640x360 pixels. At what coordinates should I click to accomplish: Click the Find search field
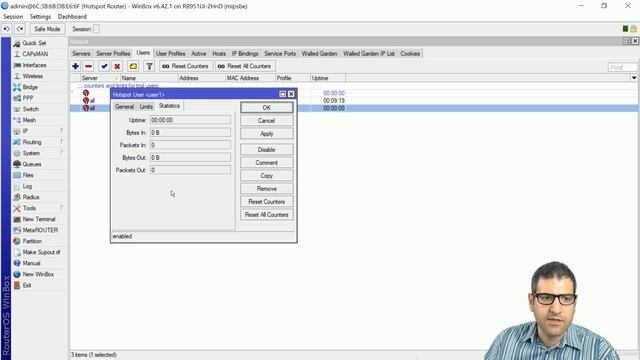[x=622, y=67]
